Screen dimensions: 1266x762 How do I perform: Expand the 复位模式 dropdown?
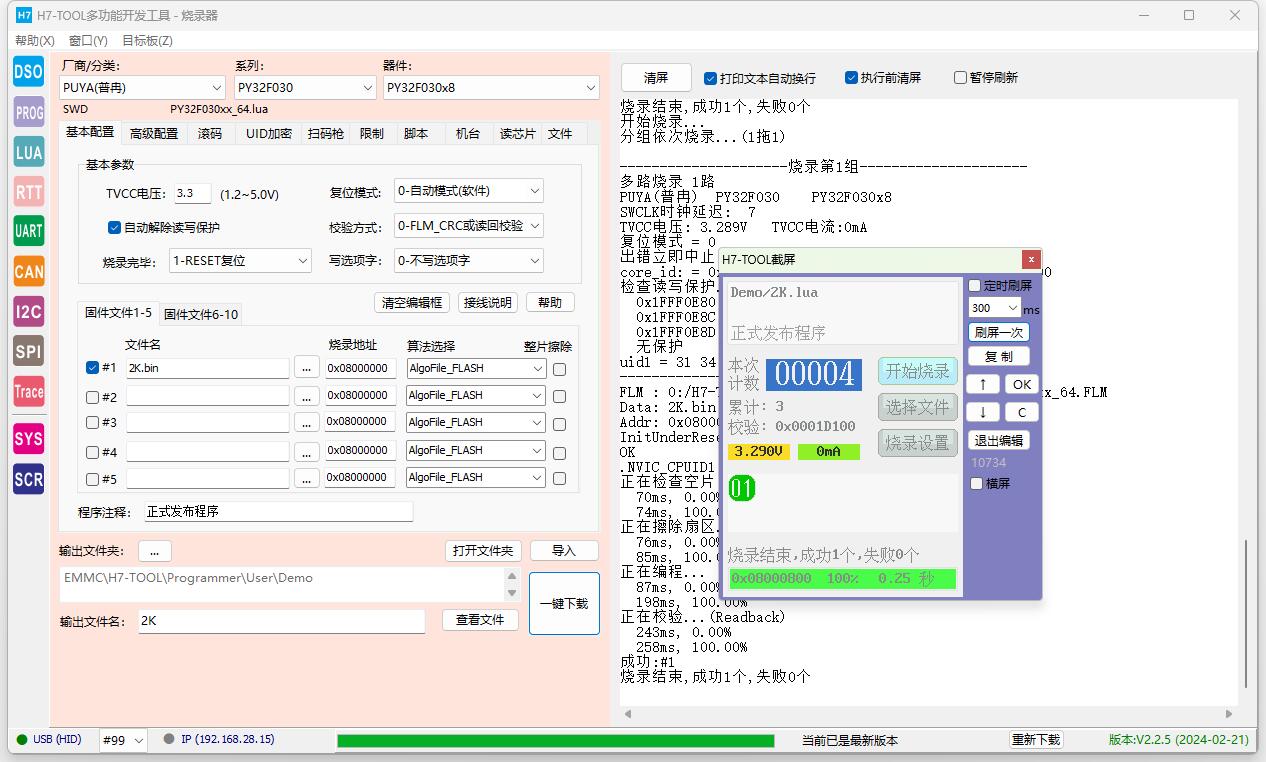click(469, 191)
